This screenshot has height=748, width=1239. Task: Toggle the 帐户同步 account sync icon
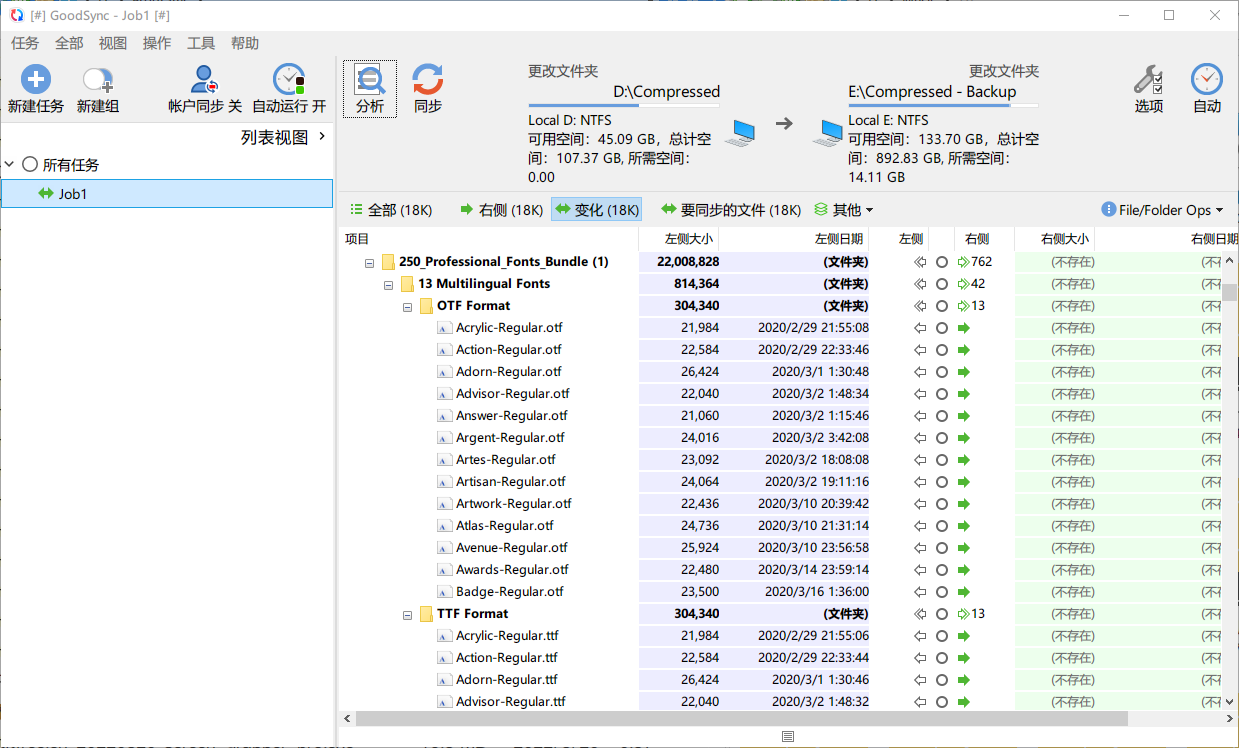click(205, 80)
